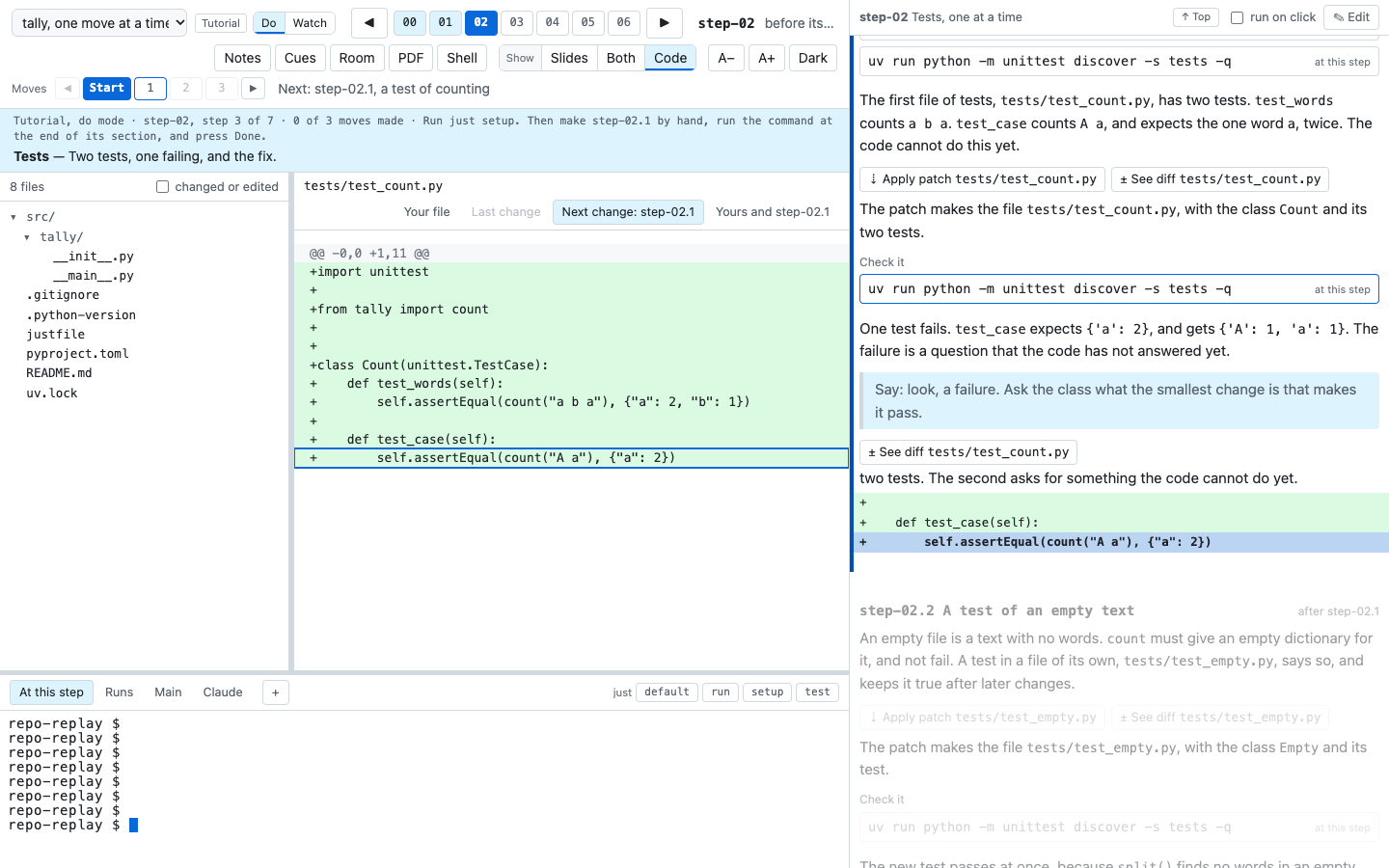Select move 1
The image size is (1389, 868).
[x=150, y=89]
